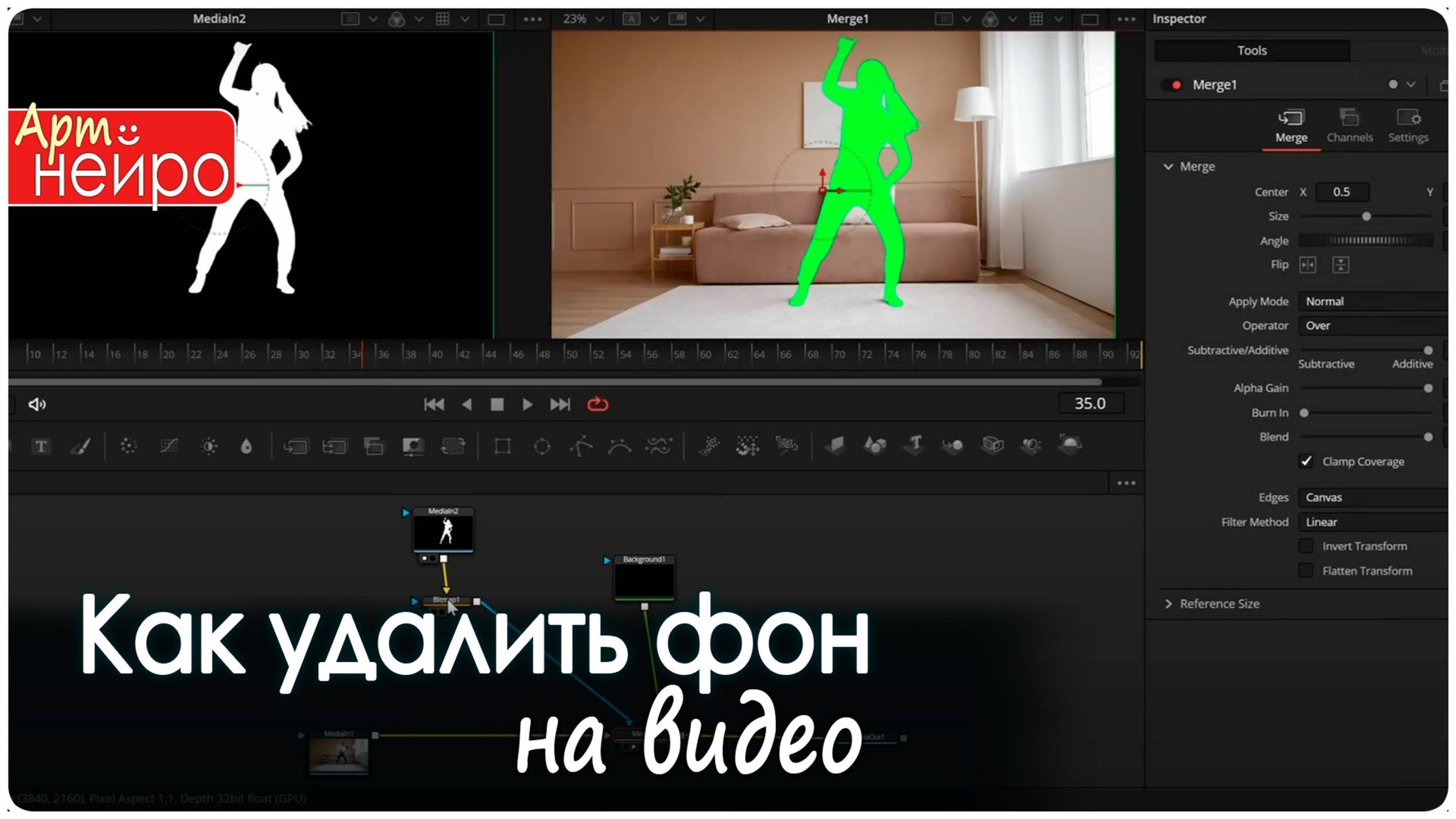Add a Polygon mask node

coord(580,447)
